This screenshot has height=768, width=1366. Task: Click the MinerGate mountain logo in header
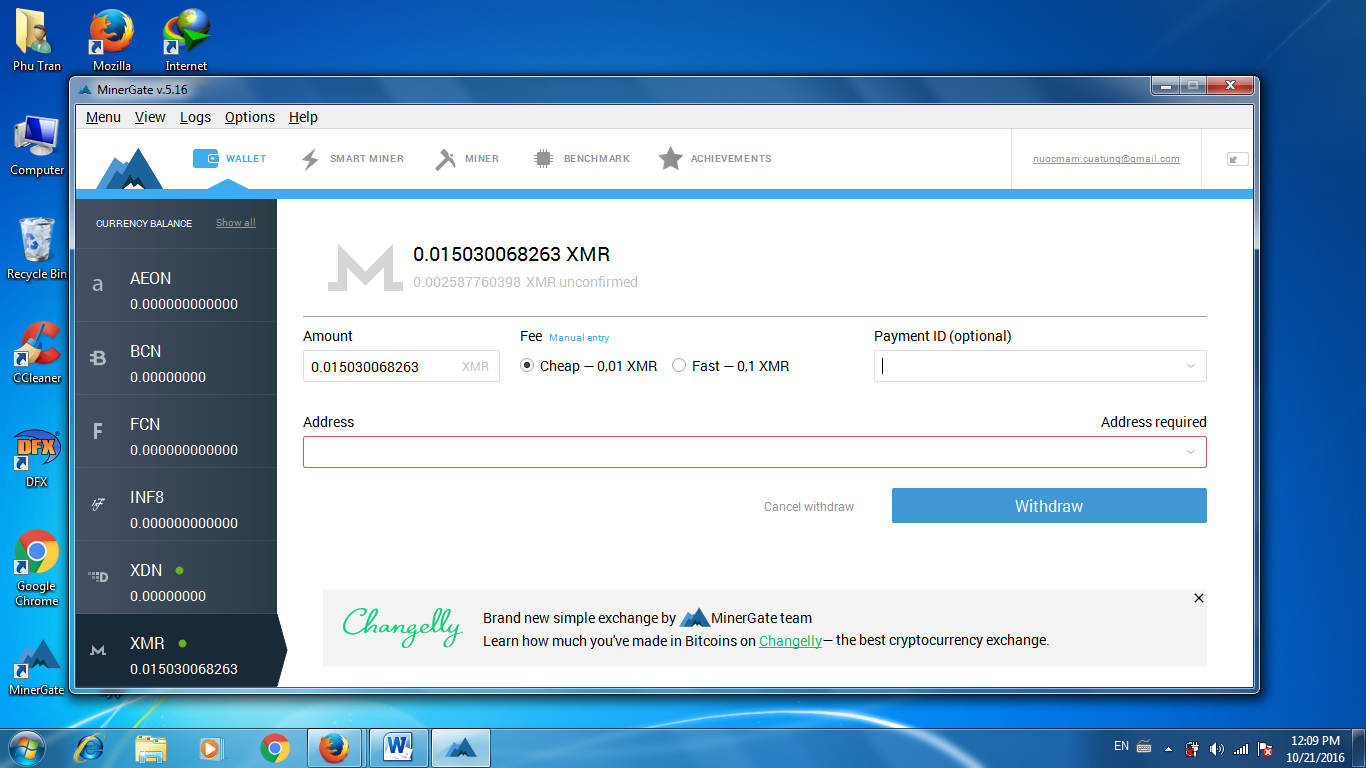129,168
